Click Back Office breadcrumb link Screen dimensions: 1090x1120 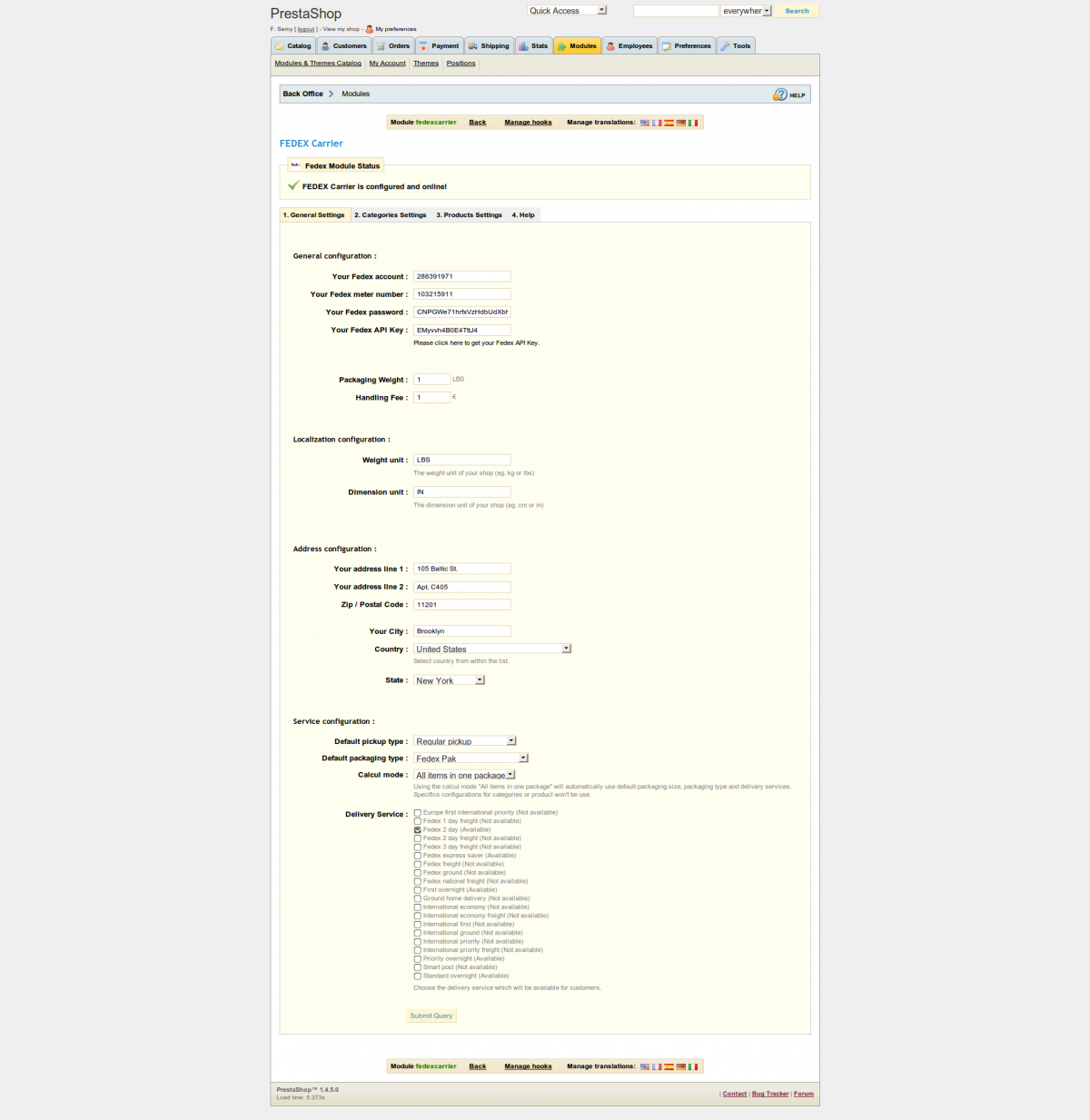(302, 94)
